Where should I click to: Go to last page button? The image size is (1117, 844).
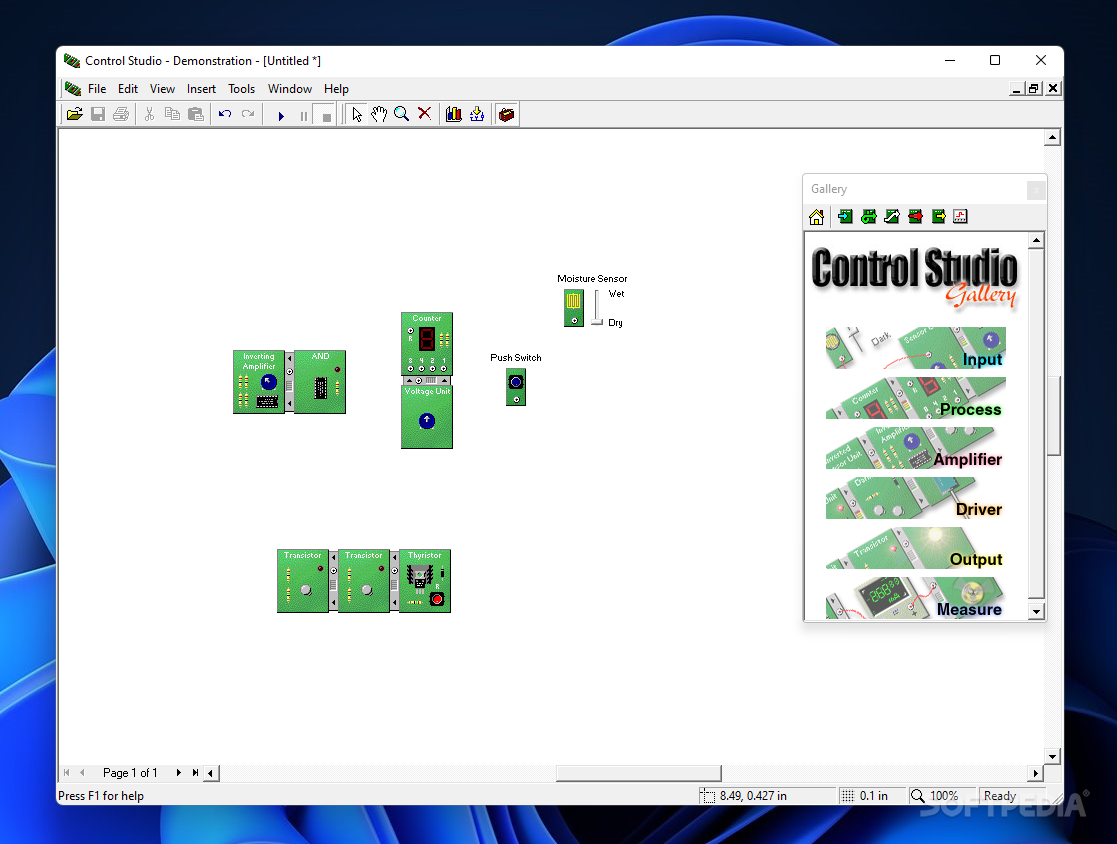(195, 773)
